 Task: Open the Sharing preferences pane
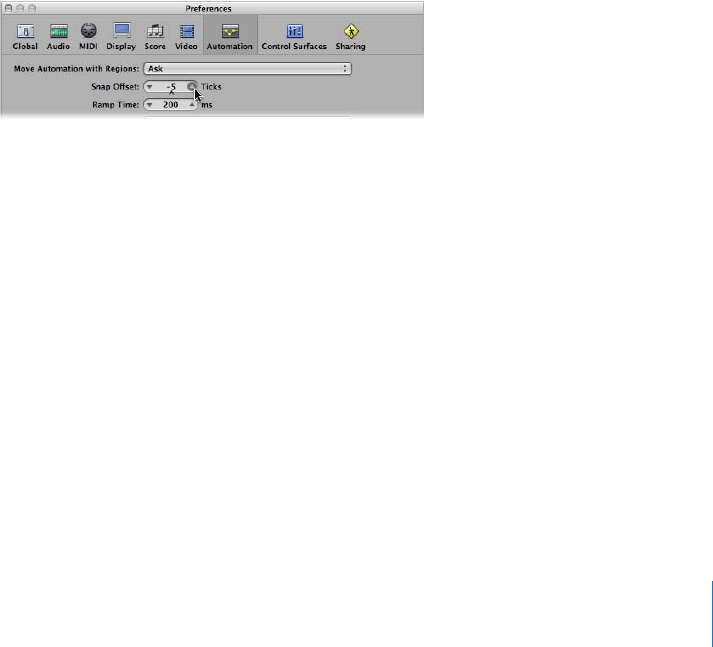coord(350,37)
